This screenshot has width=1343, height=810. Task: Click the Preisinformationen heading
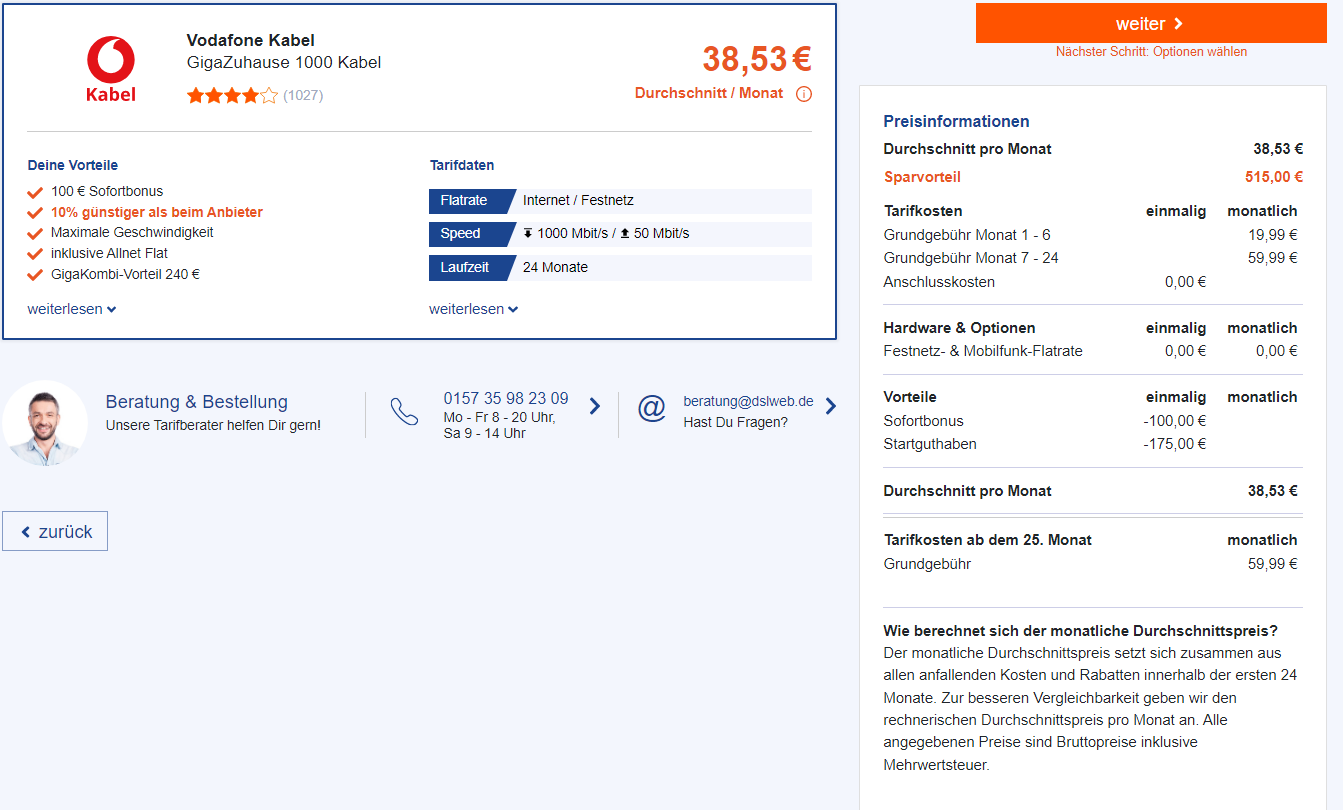(956, 121)
